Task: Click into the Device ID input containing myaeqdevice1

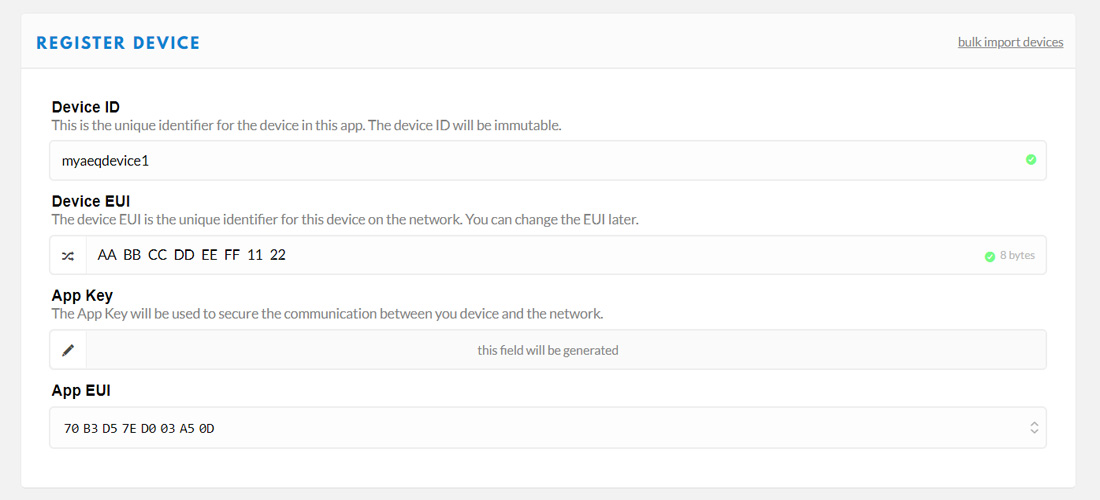Action: [x=548, y=161]
